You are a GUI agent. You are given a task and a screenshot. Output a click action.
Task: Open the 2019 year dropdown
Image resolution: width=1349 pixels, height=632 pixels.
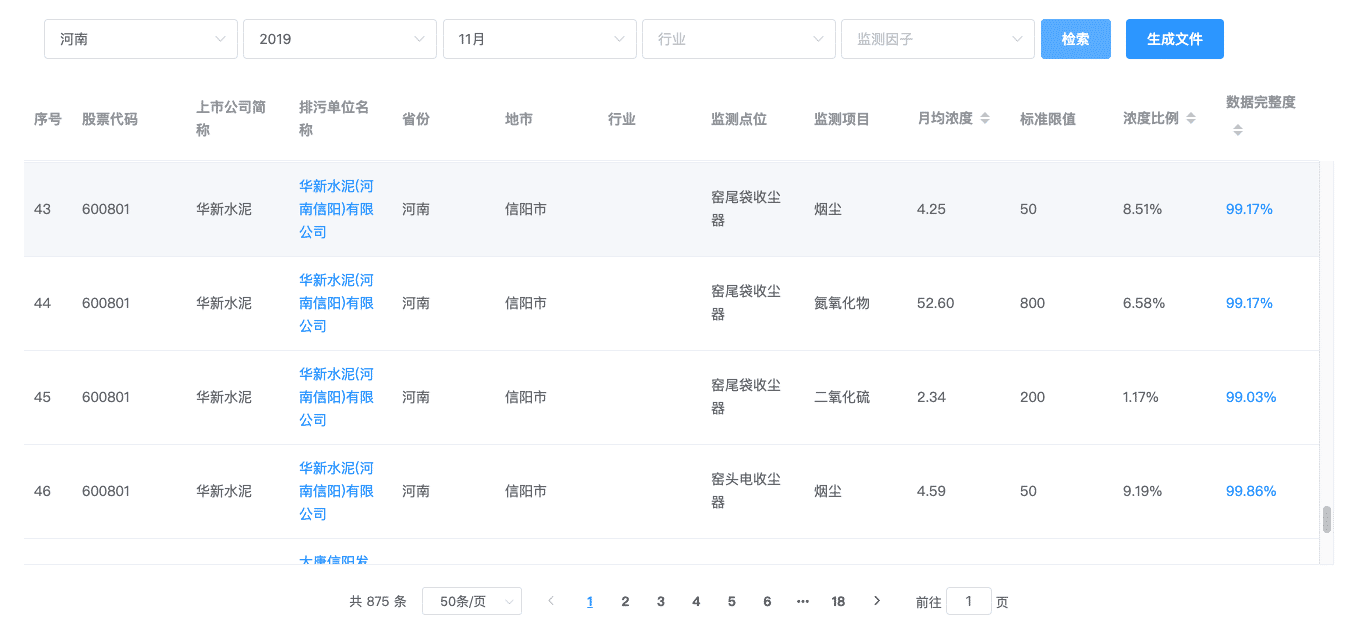point(340,39)
